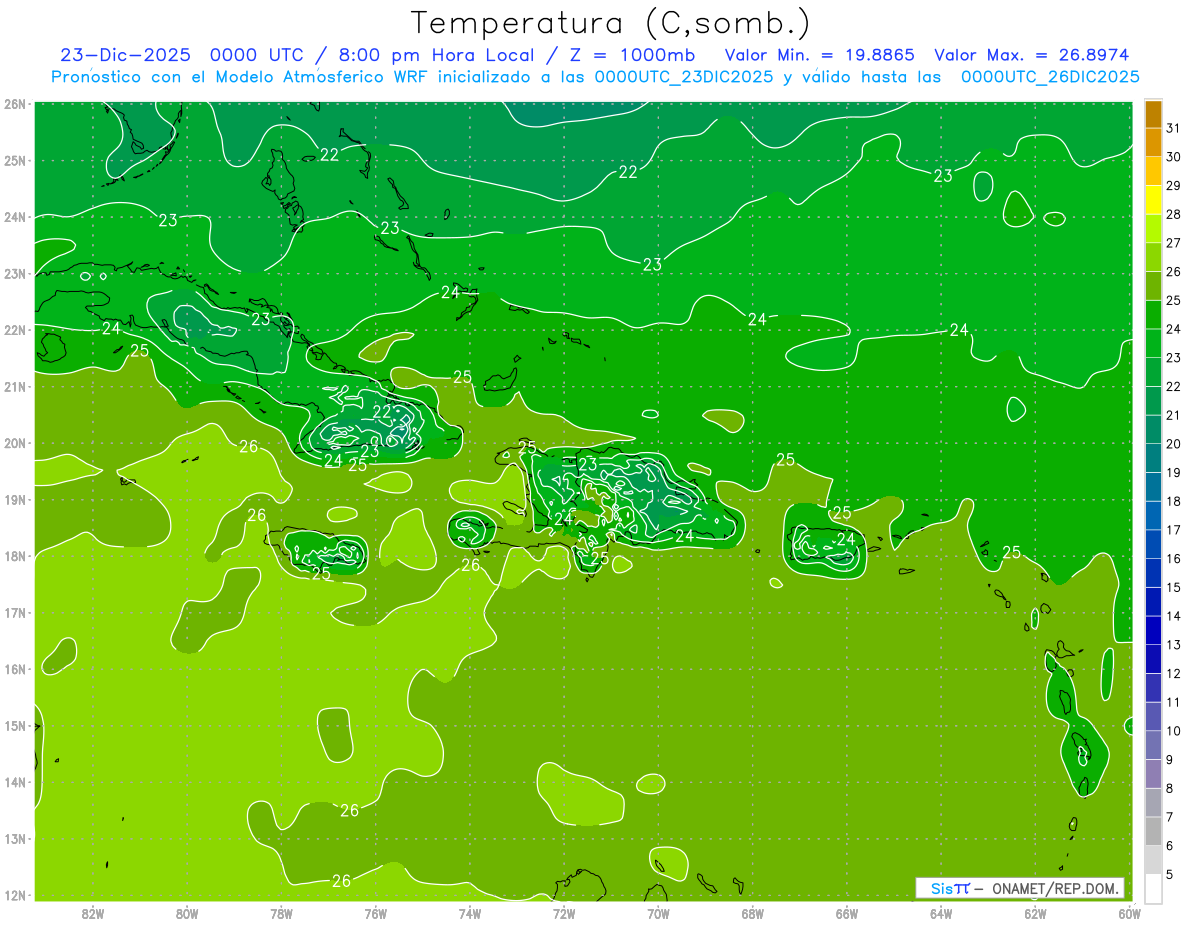
Task: Click the 12N latitude axis label
Action: pos(15,895)
